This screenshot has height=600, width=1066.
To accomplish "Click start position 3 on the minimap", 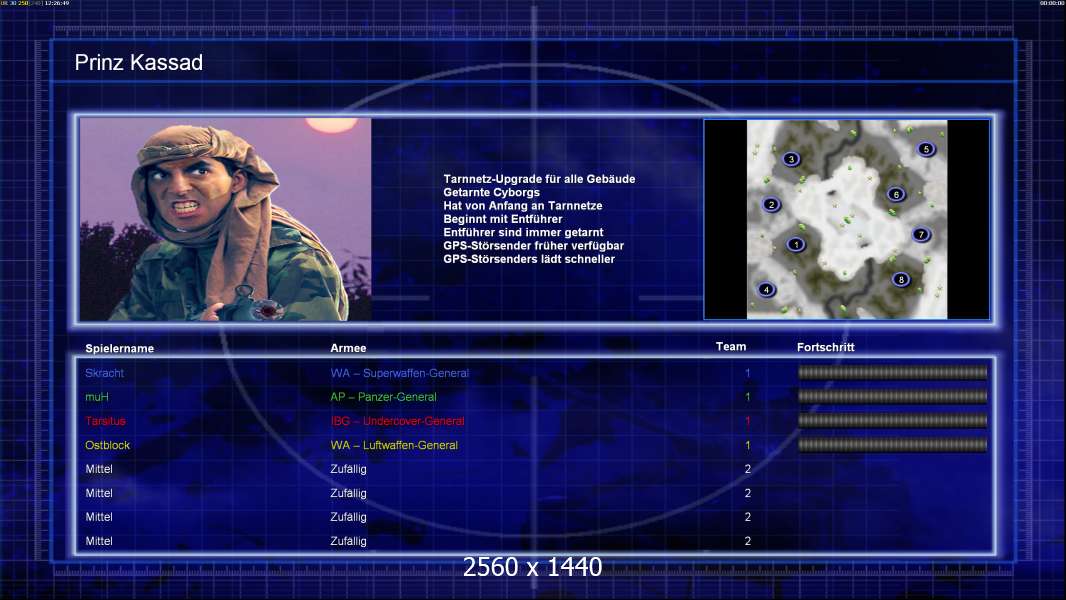I will (791, 159).
